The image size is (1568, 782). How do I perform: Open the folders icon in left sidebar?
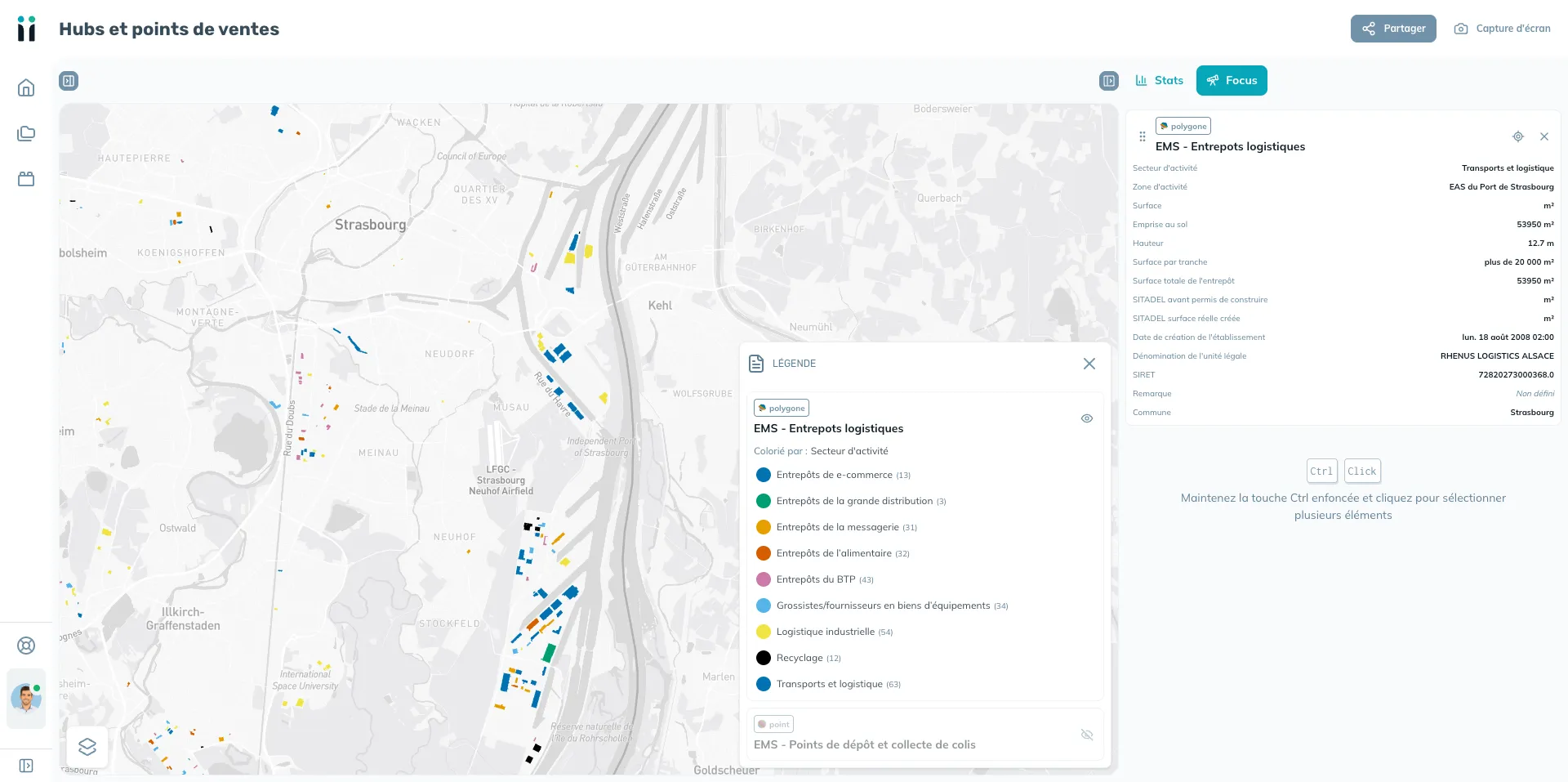coord(26,133)
